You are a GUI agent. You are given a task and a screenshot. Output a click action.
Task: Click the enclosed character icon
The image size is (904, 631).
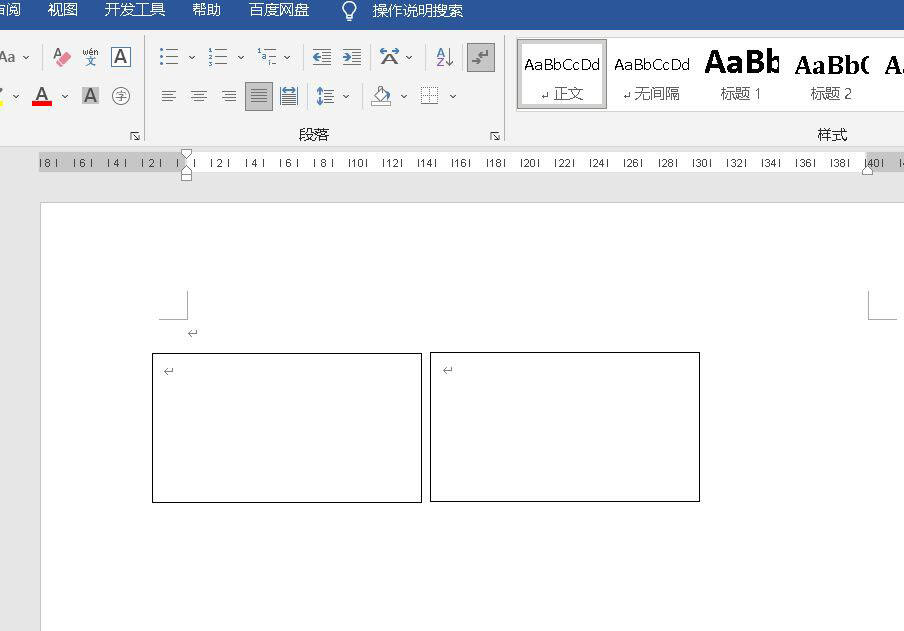(x=121, y=96)
